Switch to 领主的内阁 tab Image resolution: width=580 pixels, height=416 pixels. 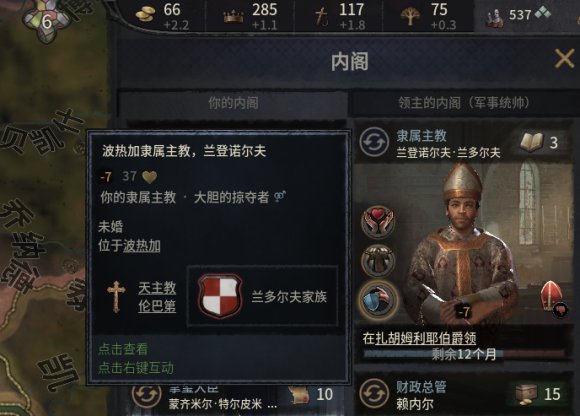click(x=464, y=103)
